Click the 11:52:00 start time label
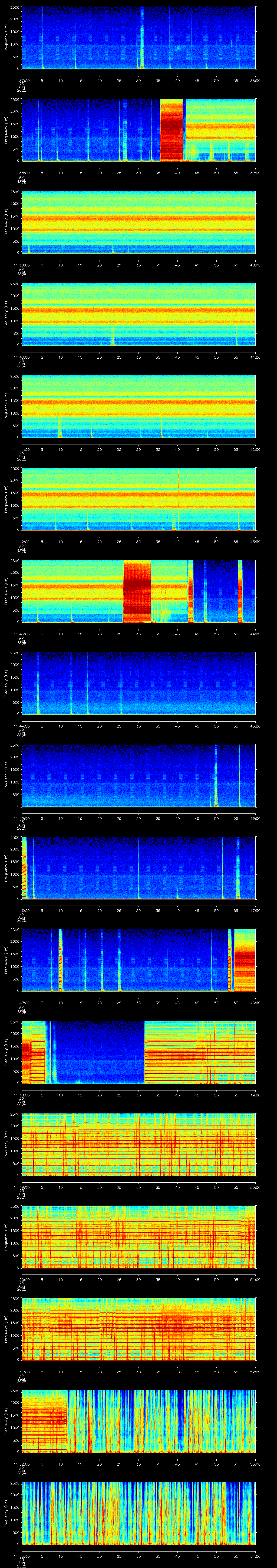Image resolution: width=277 pixels, height=1568 pixels. [21, 1464]
